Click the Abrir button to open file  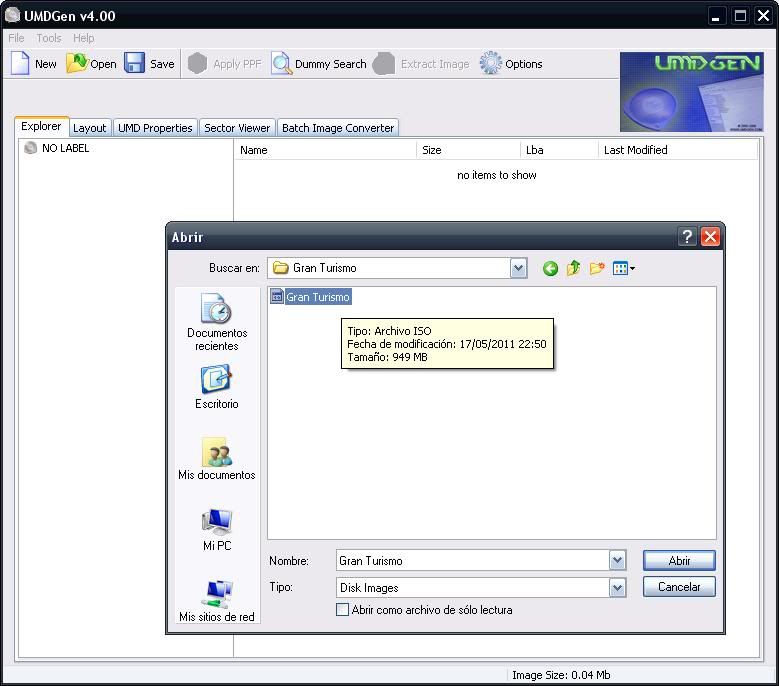pos(679,561)
